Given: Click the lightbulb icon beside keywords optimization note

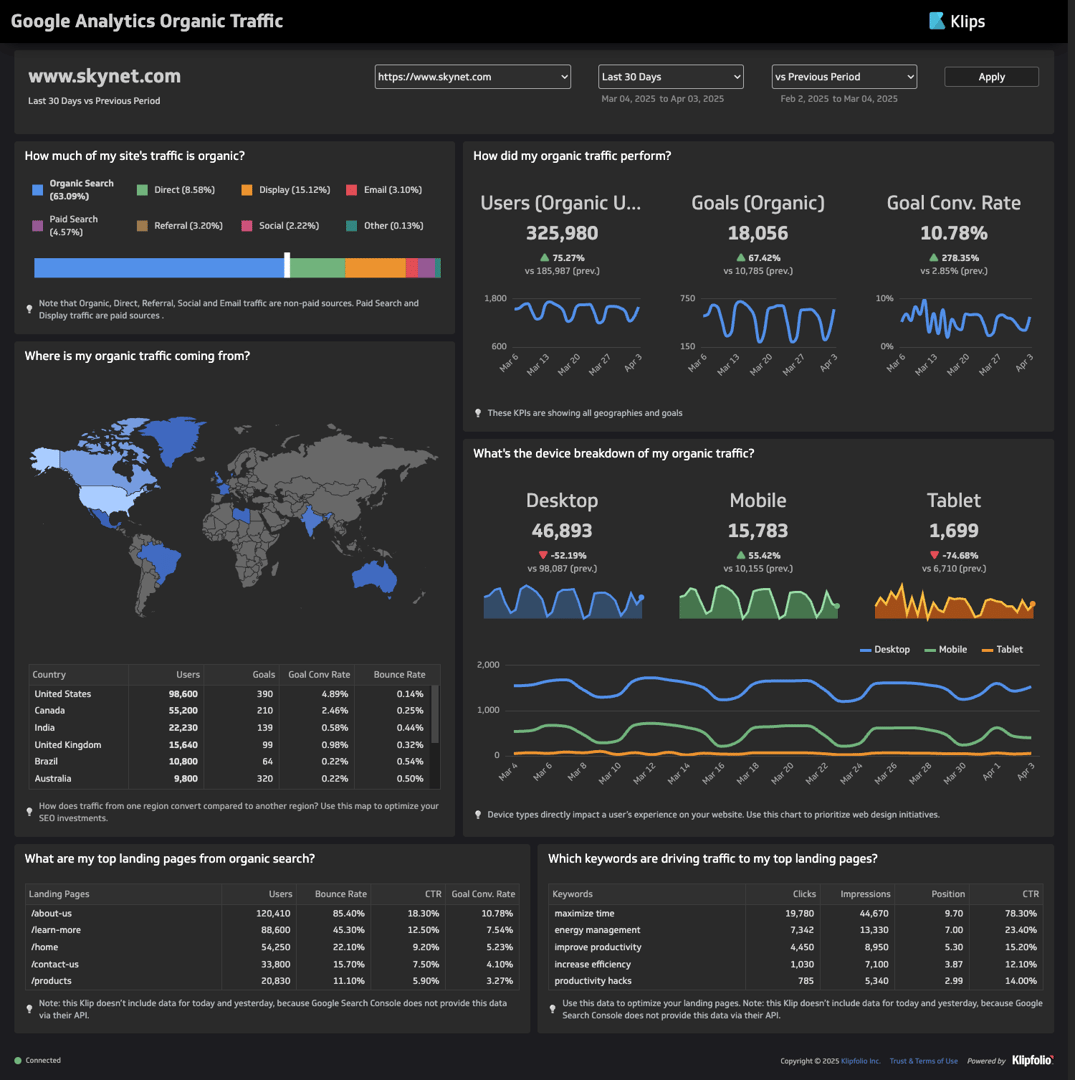Looking at the screenshot, I should (x=552, y=1009).
